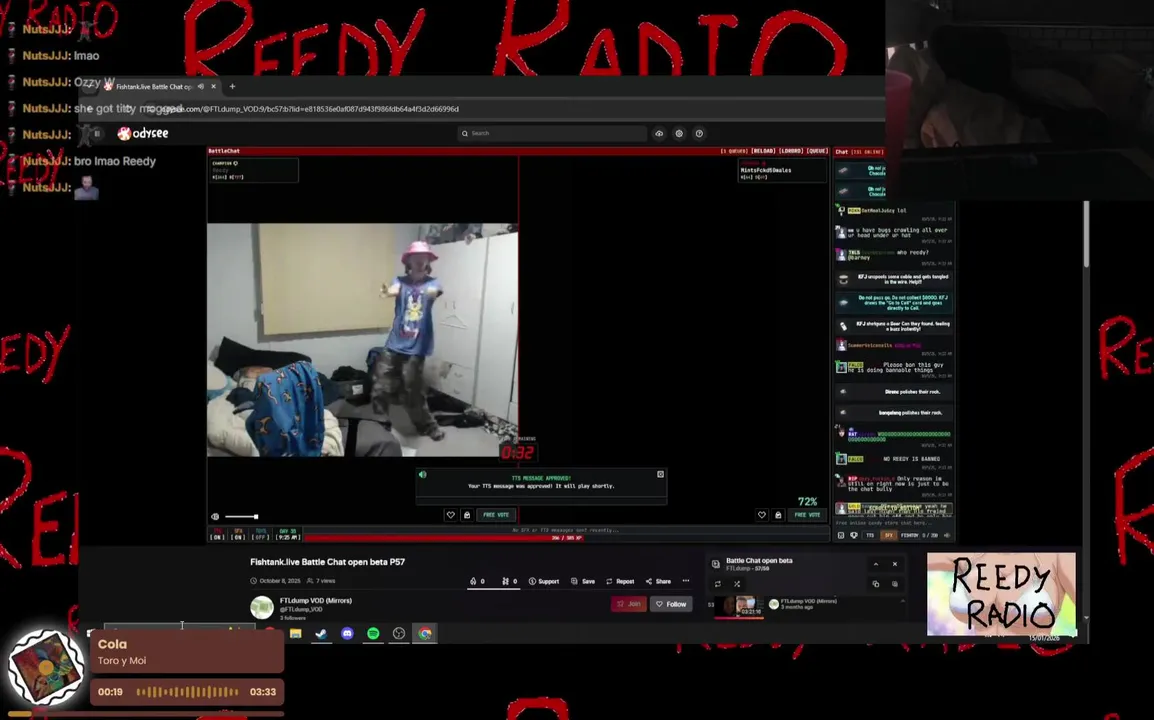The image size is (1154, 720).
Task: Cast FREE VOTE for right contestant
Action: coord(807,515)
